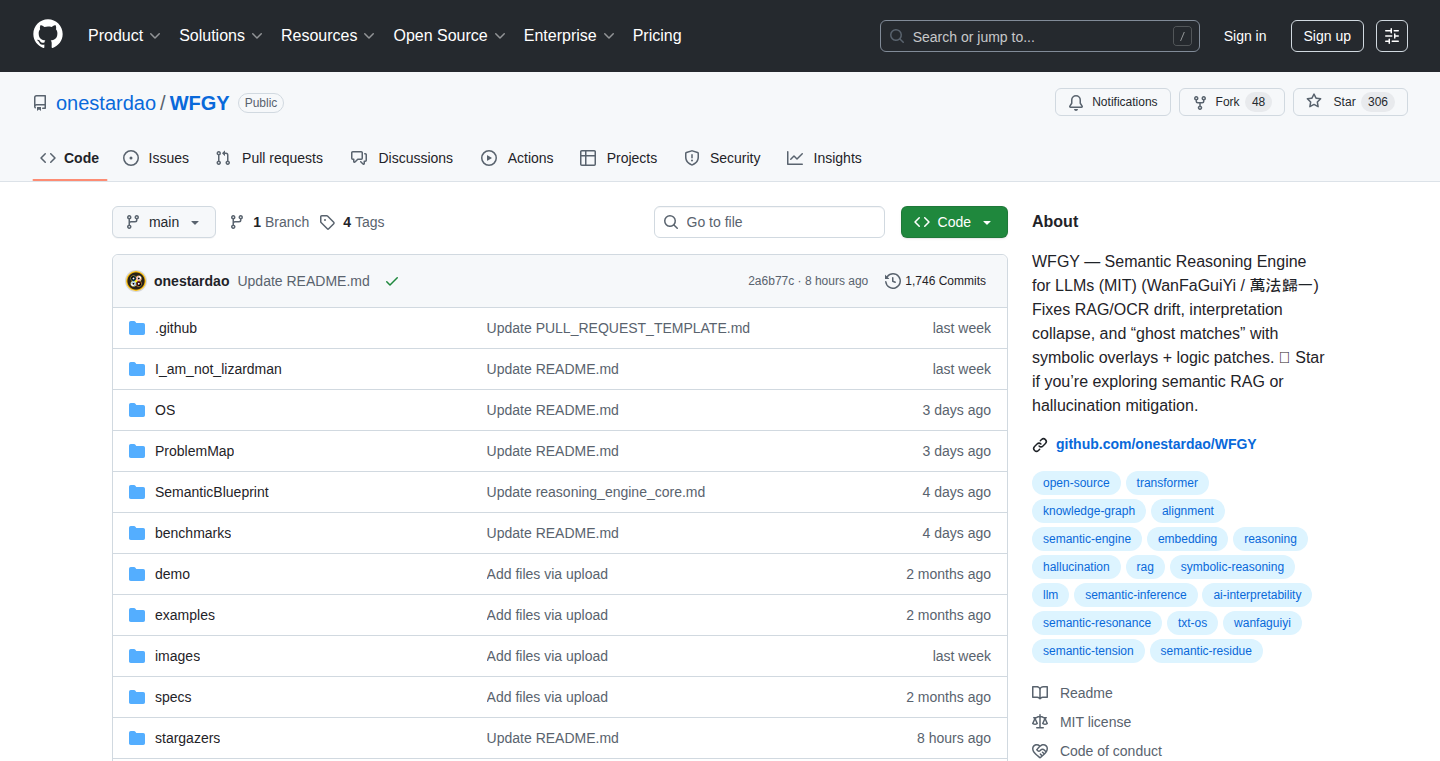The height and width of the screenshot is (761, 1440).
Task: Select the symbolic-reasoning topic tag
Action: pos(1232,567)
